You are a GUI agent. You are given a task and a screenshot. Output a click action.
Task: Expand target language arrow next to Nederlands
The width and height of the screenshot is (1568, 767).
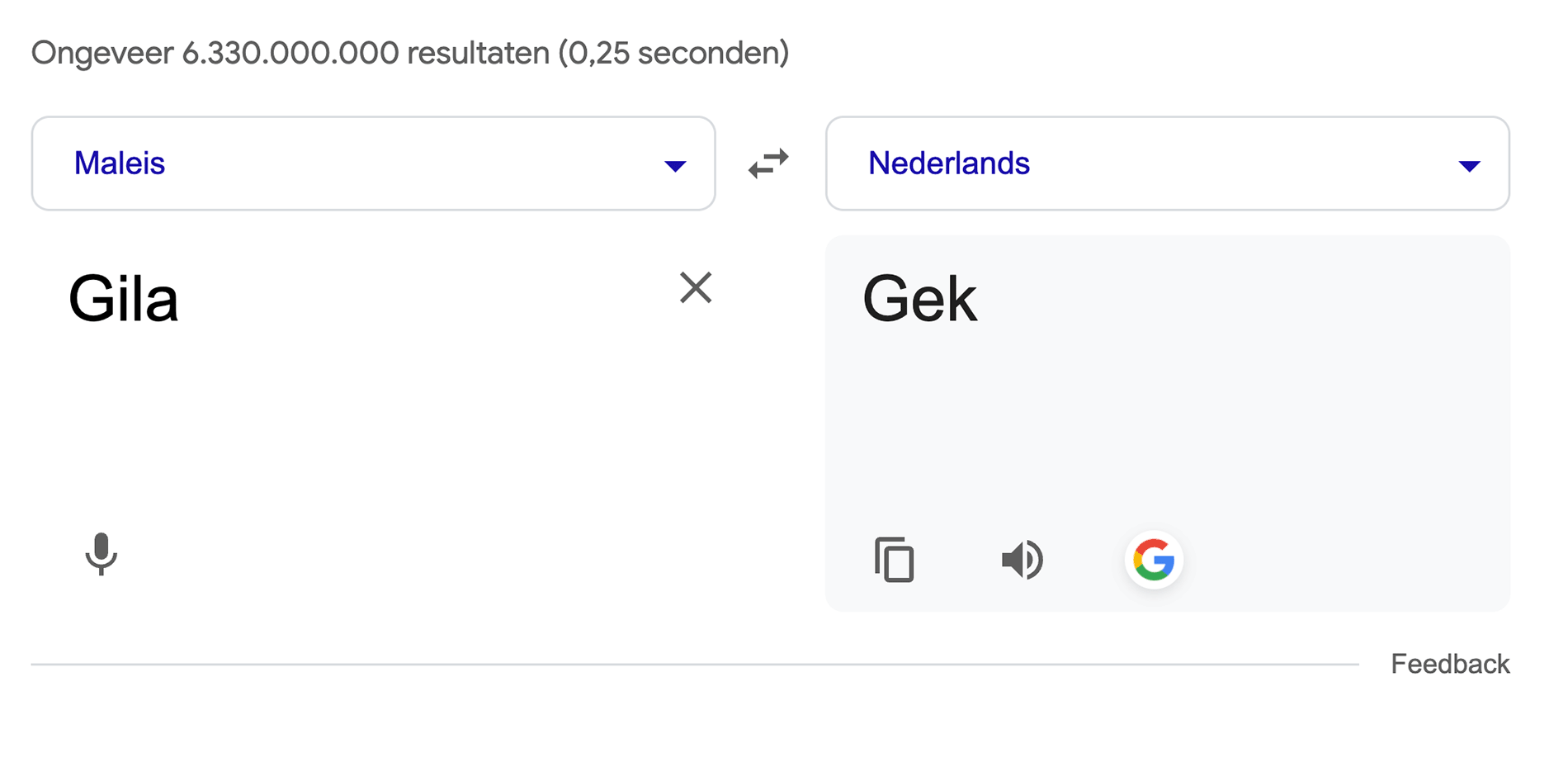click(x=1469, y=166)
